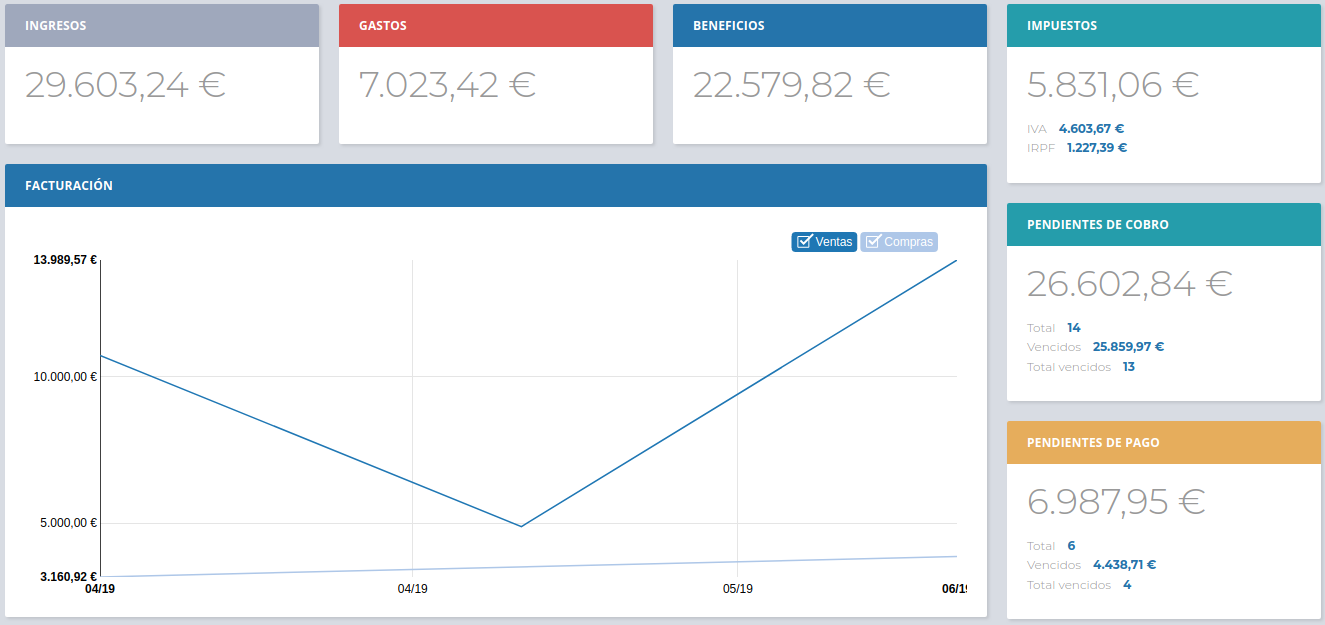Viewport: 1325px width, 625px height.
Task: Click the taxes total 5.831,06 €
Action: click(1112, 85)
